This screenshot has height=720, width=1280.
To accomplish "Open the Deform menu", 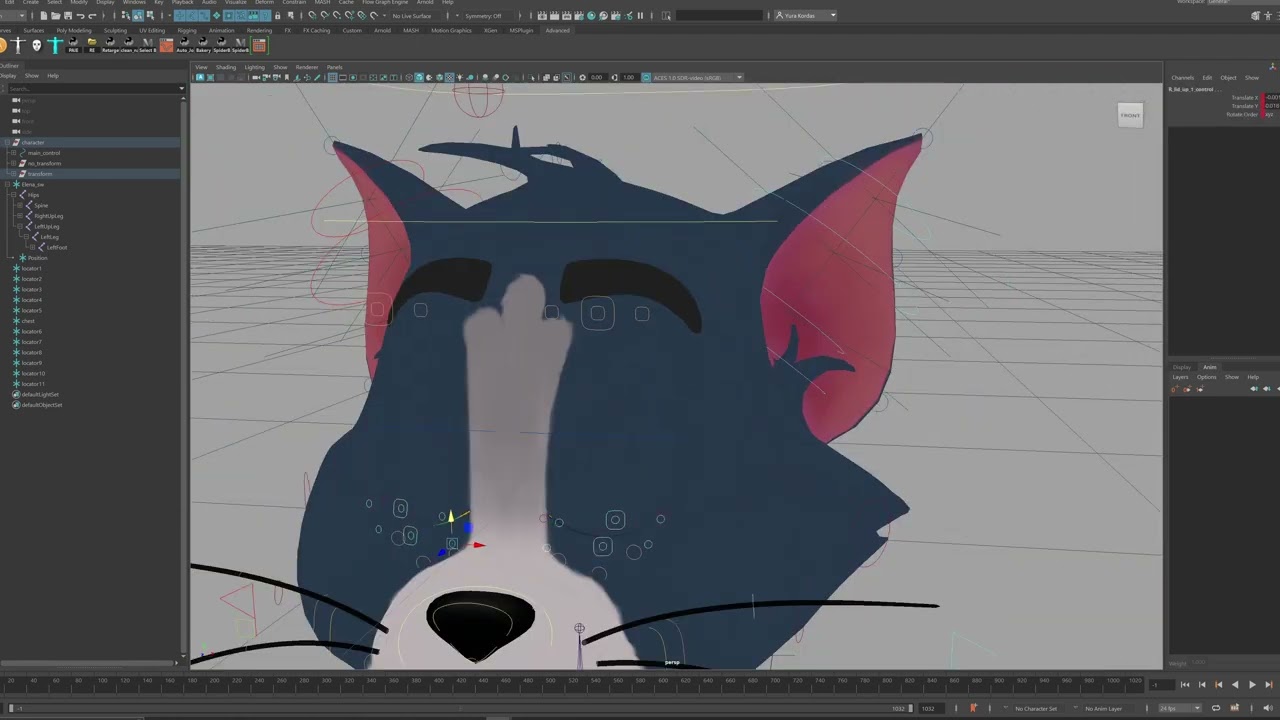I will [x=265, y=2].
